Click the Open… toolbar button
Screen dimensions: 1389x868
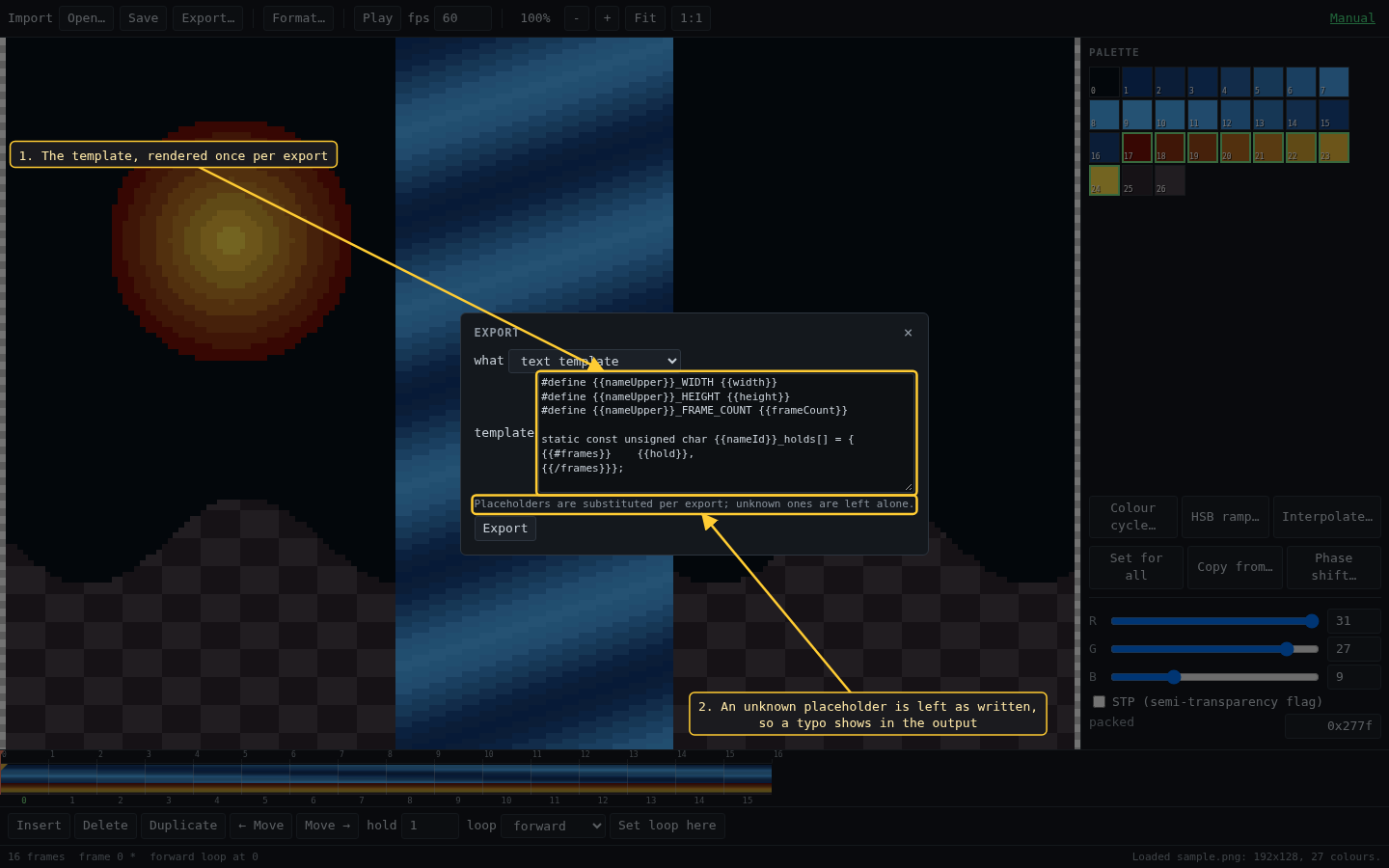click(x=86, y=18)
